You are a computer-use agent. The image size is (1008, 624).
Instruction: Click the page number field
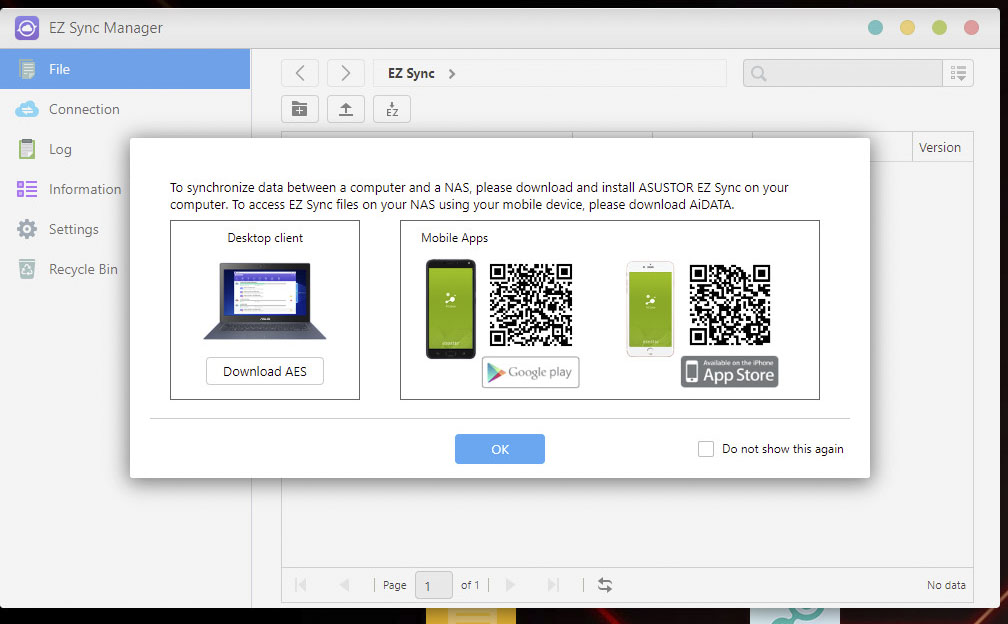click(434, 585)
